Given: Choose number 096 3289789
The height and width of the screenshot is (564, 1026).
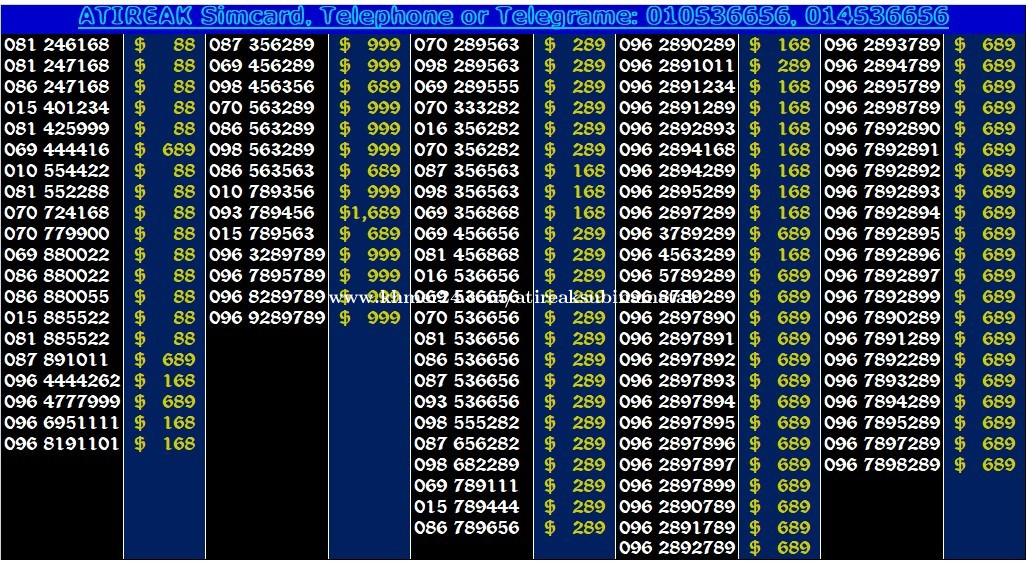Looking at the screenshot, I should pyautogui.click(x=267, y=255).
